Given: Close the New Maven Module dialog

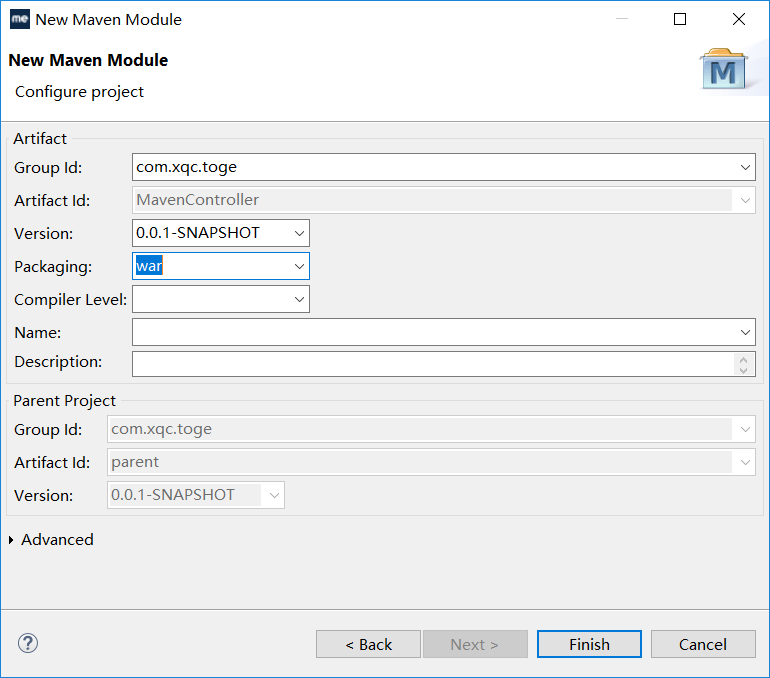Looking at the screenshot, I should 739,19.
